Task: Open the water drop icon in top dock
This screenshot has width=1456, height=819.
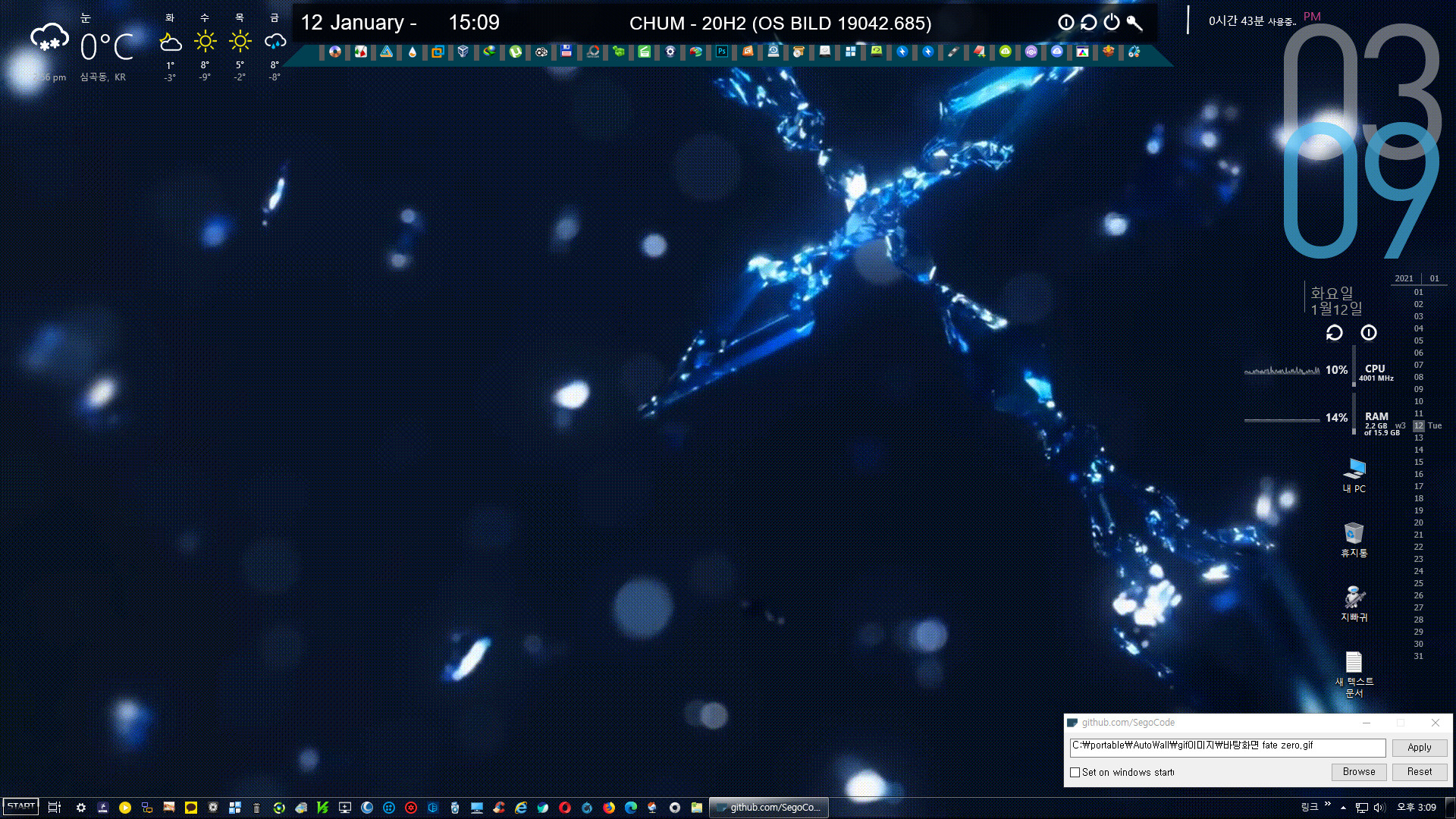Action: [x=412, y=52]
